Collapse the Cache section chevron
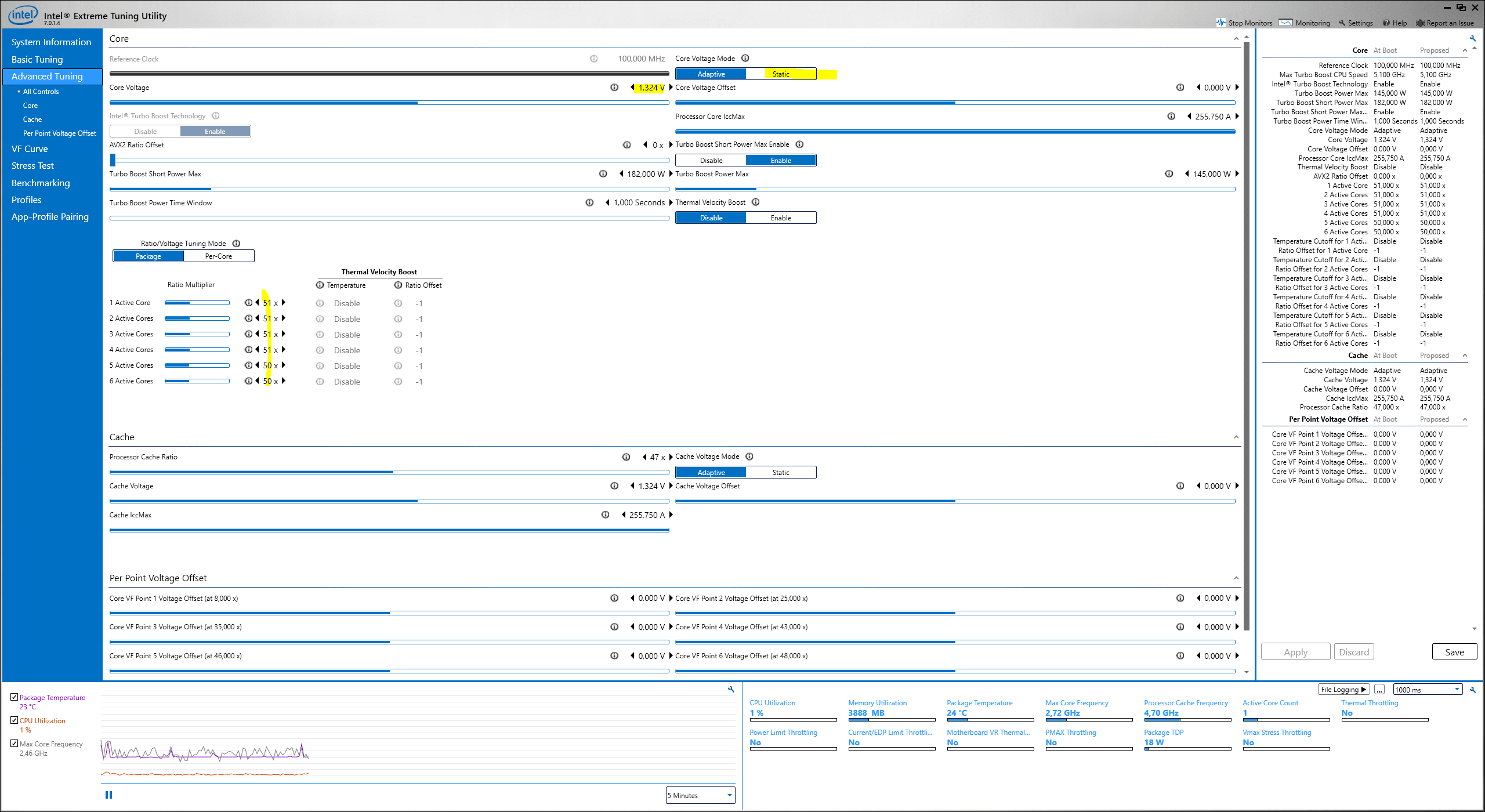The width and height of the screenshot is (1485, 812). [1236, 437]
